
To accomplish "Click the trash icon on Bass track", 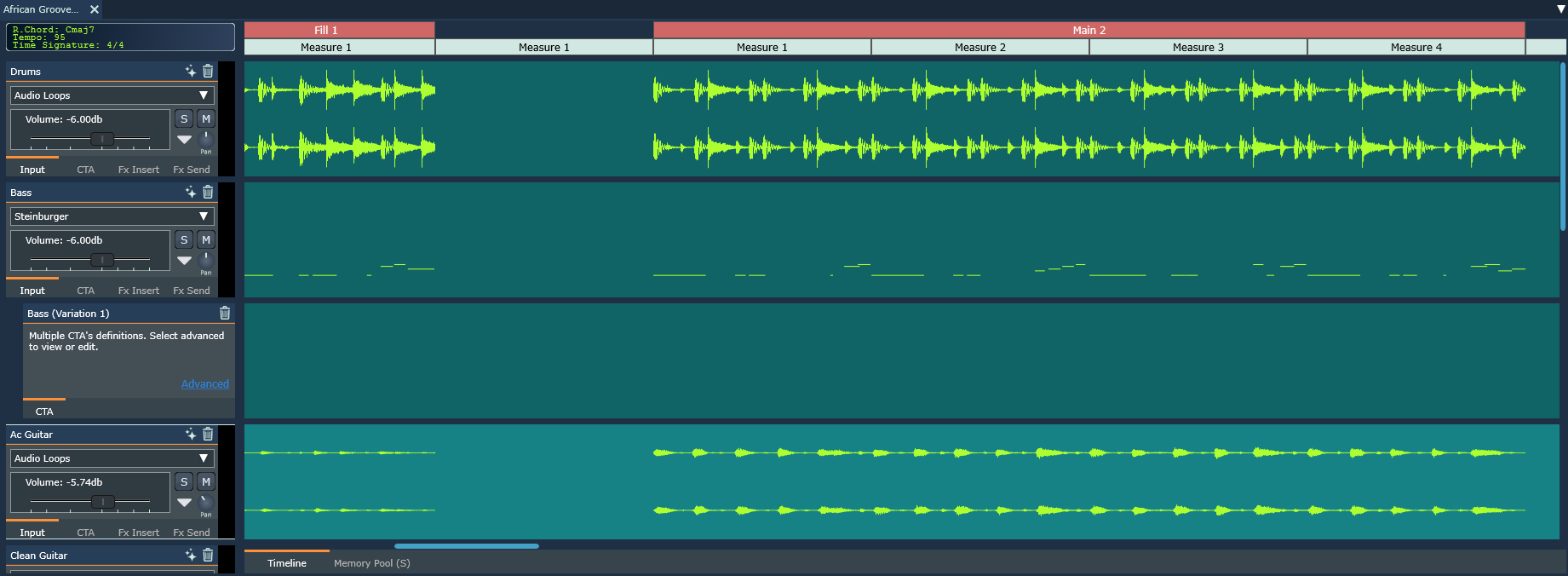I will [208, 193].
